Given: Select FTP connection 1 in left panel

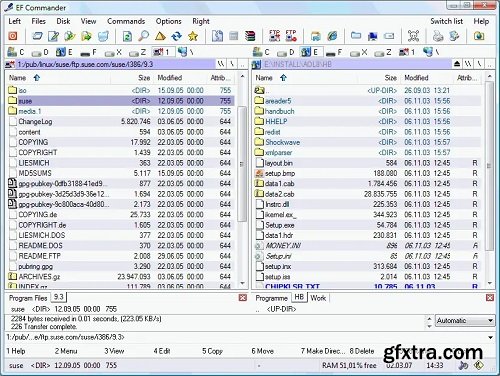Looking at the screenshot, I should 162,52.
